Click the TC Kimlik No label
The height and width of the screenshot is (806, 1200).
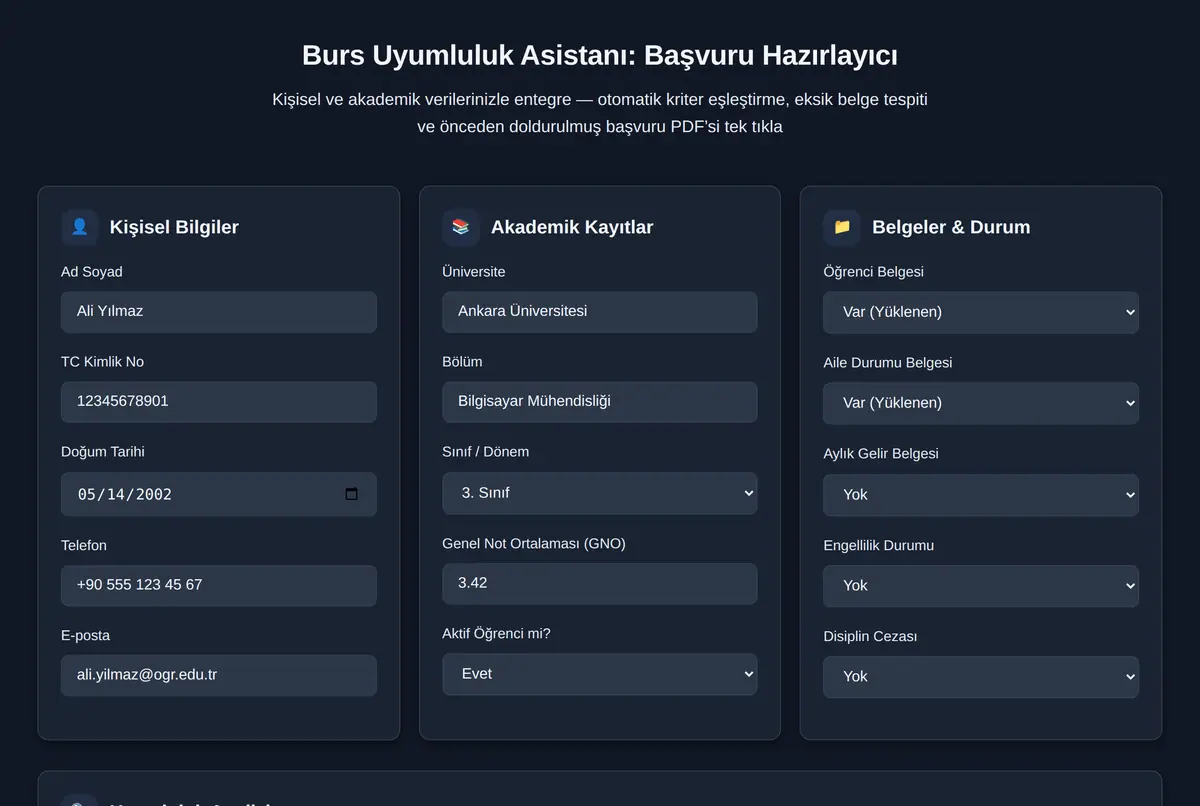tap(102, 362)
